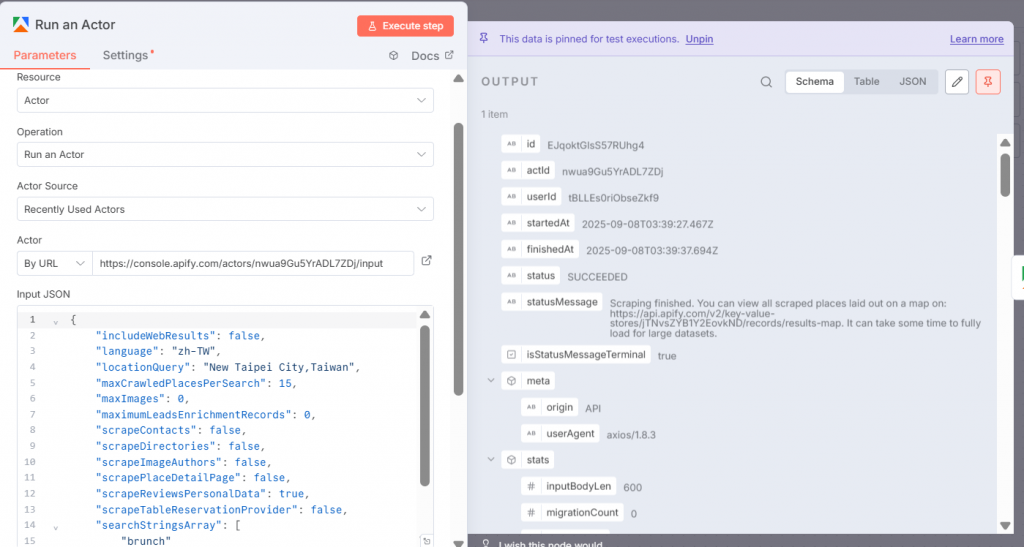1024x547 pixels.
Task: Click the "brunch" string in Input JSON
Action: pos(146,541)
